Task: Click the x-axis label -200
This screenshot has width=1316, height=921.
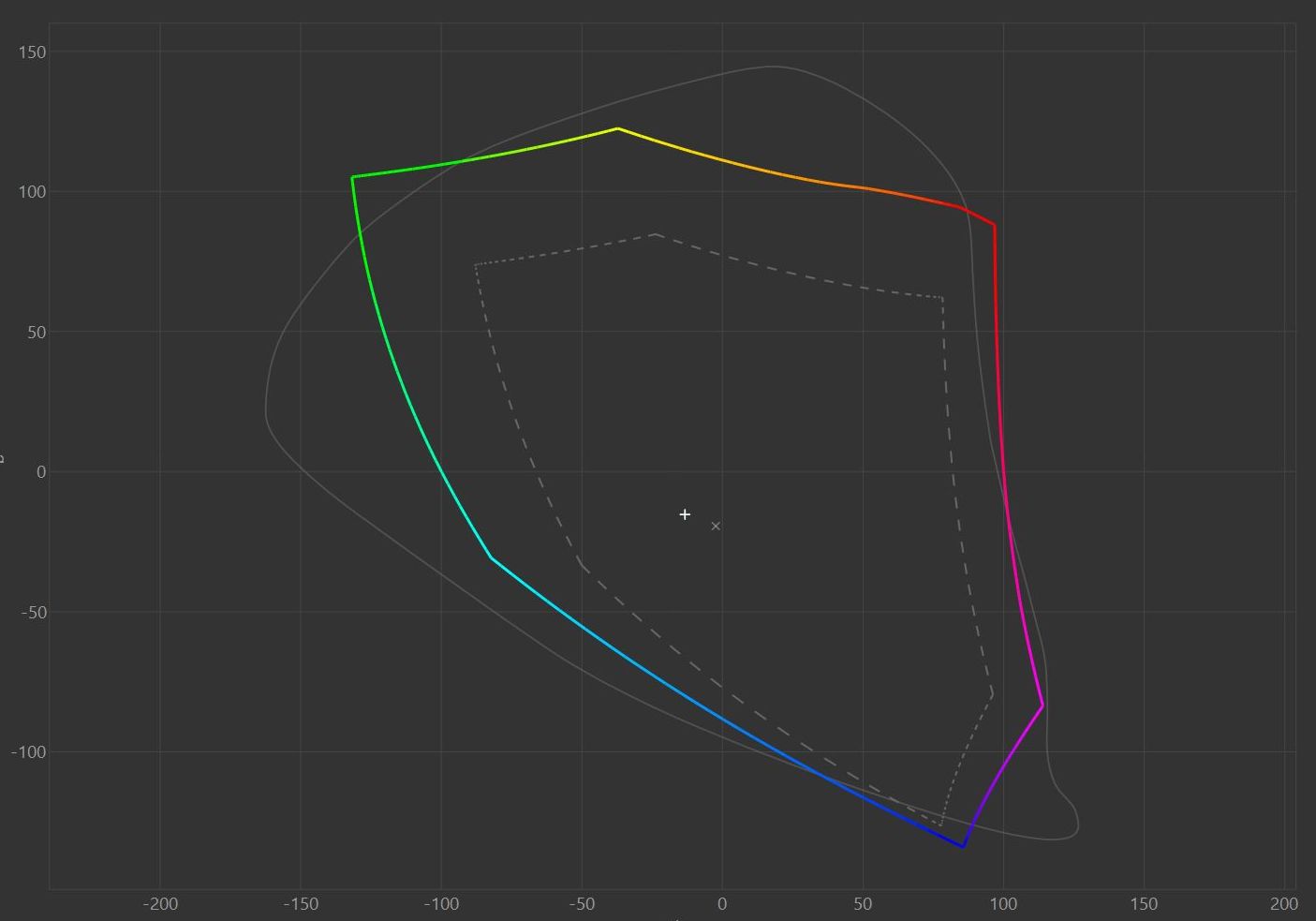Action: (x=160, y=904)
